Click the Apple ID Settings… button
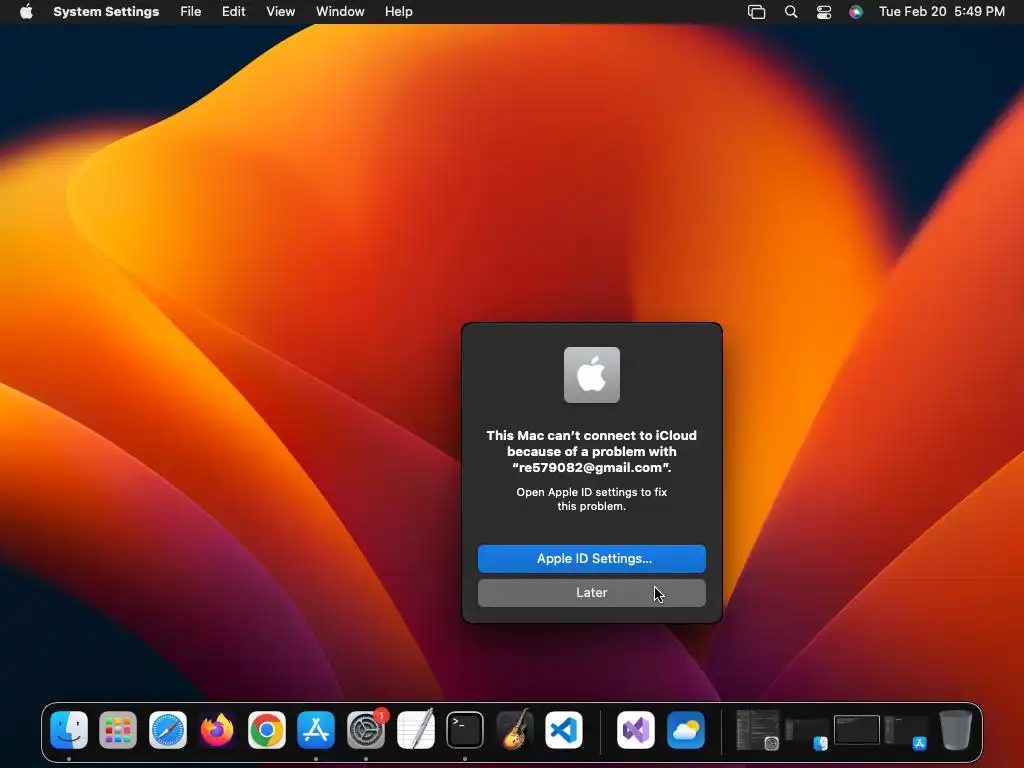Viewport: 1024px width, 768px height. point(592,558)
